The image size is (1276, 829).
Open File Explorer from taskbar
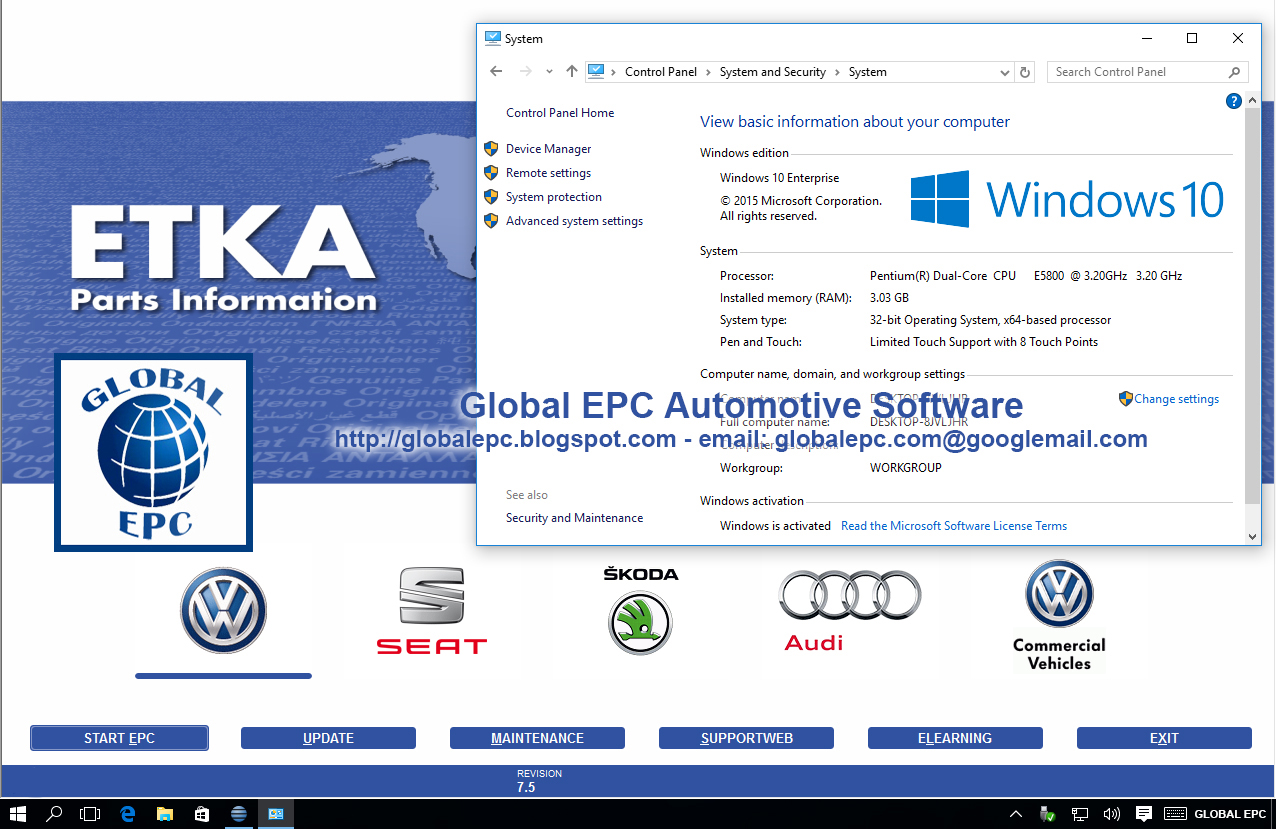click(165, 814)
